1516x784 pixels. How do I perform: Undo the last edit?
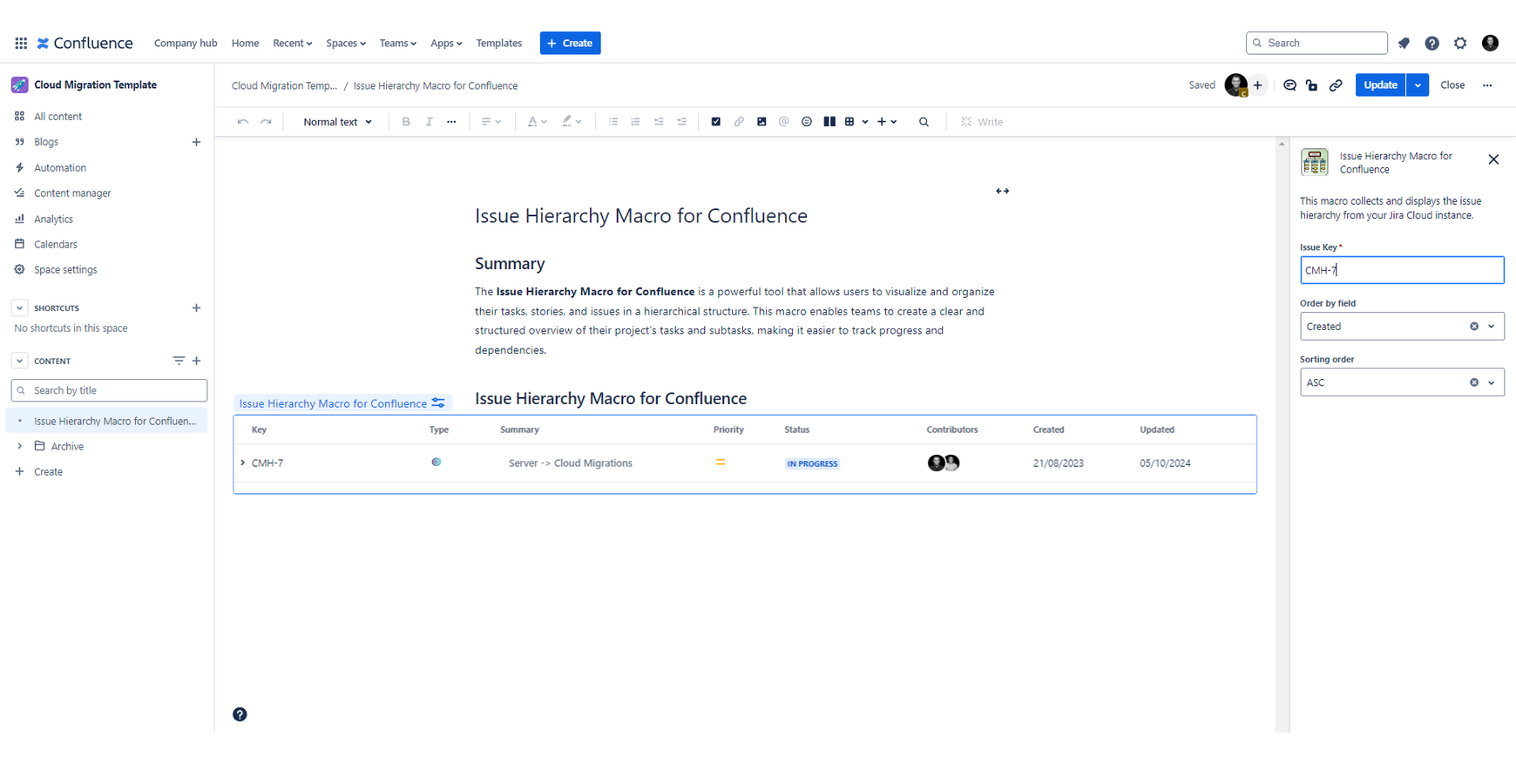pos(243,122)
